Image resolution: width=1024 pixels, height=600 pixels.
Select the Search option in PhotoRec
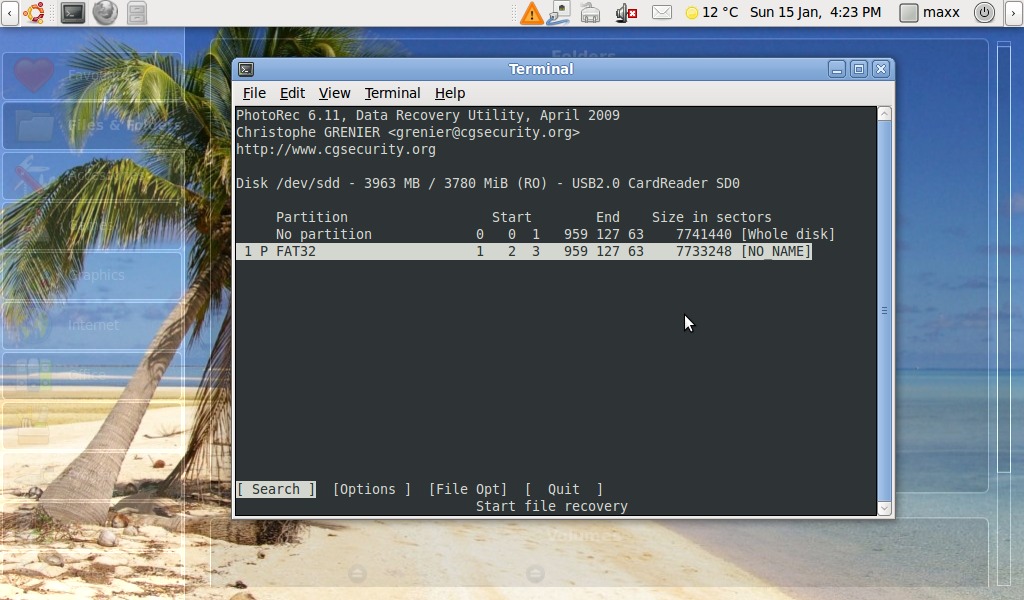[x=276, y=489]
